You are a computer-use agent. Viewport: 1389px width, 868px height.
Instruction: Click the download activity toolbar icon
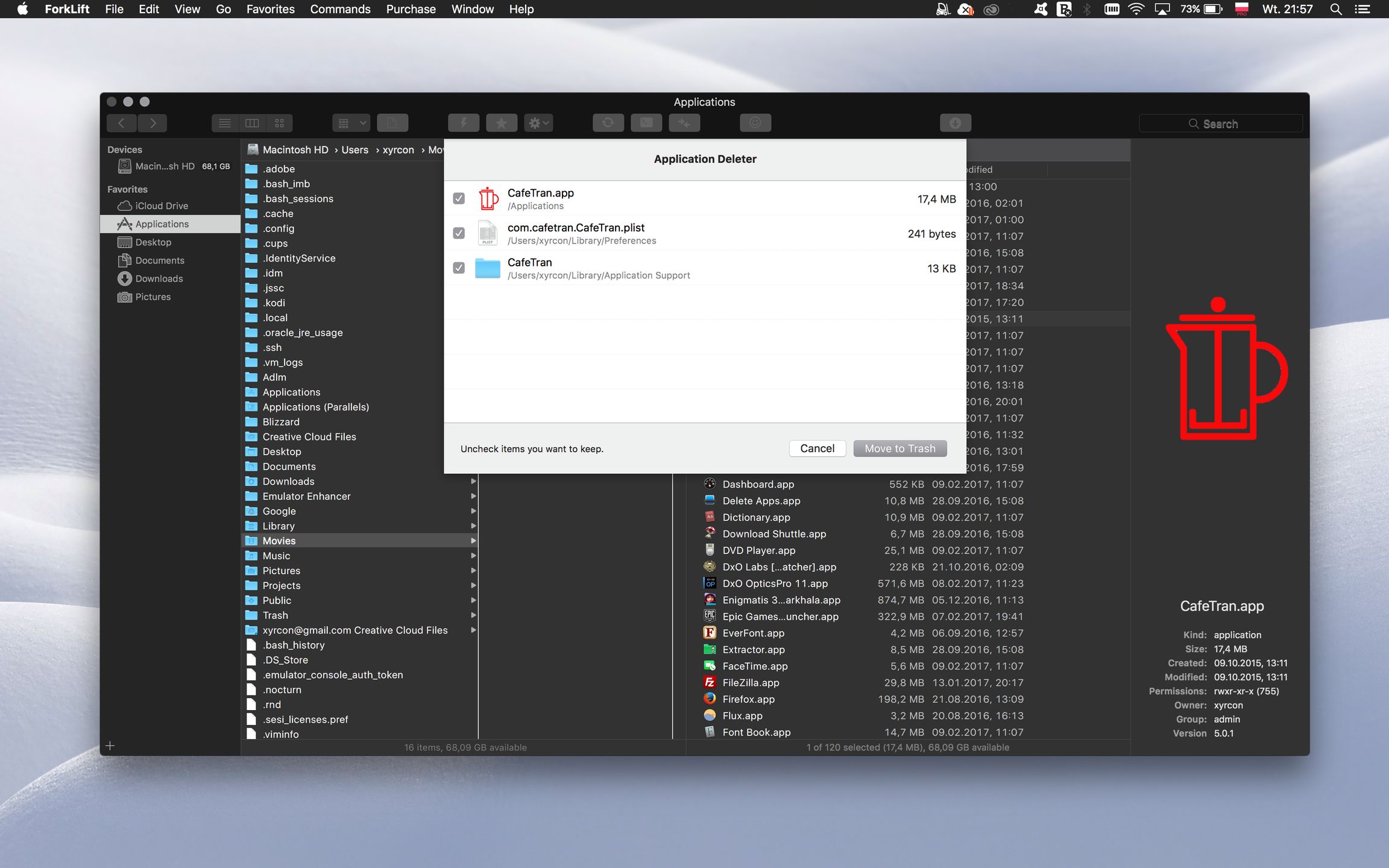click(955, 123)
